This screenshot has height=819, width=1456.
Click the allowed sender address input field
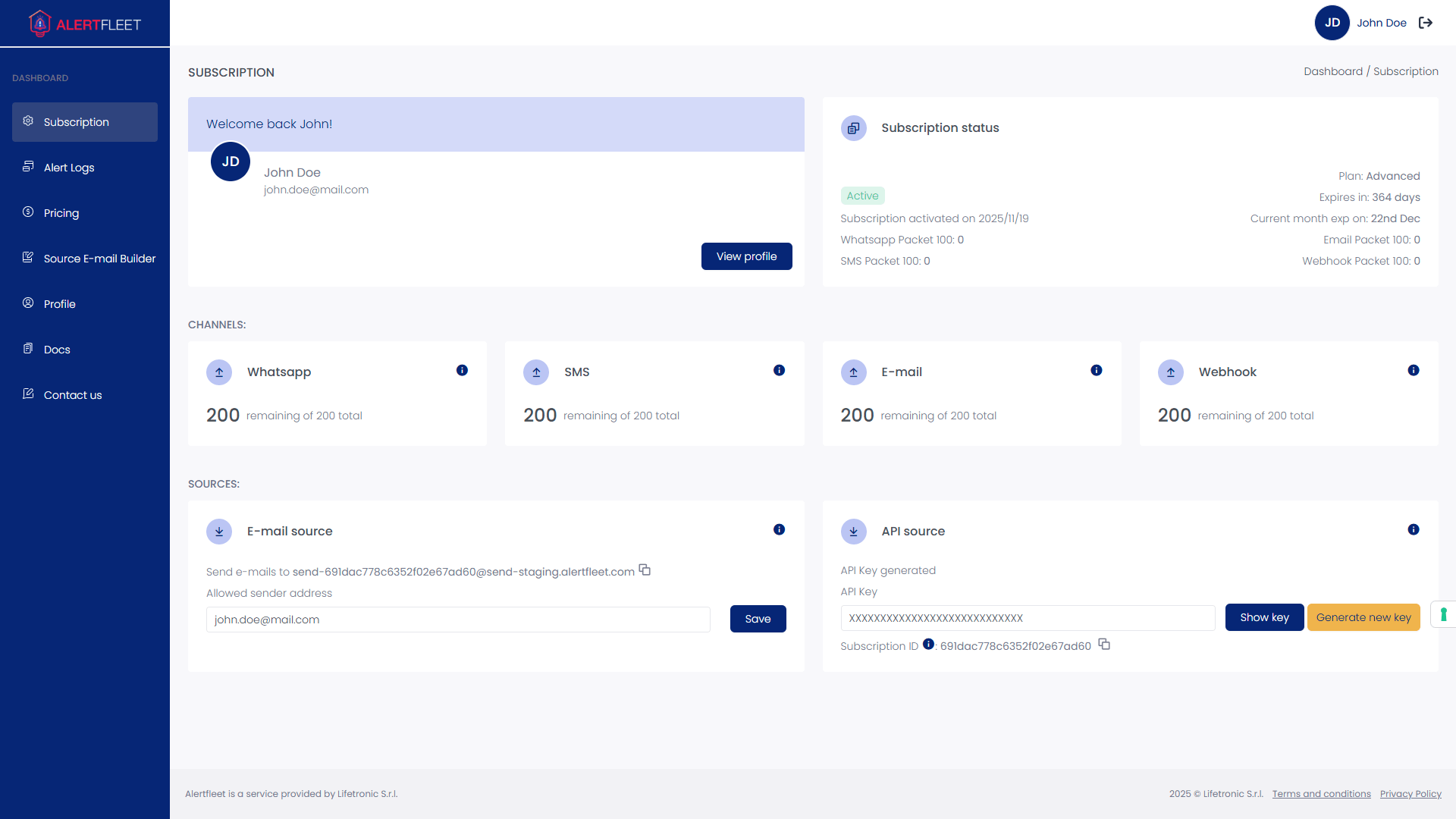tap(458, 619)
